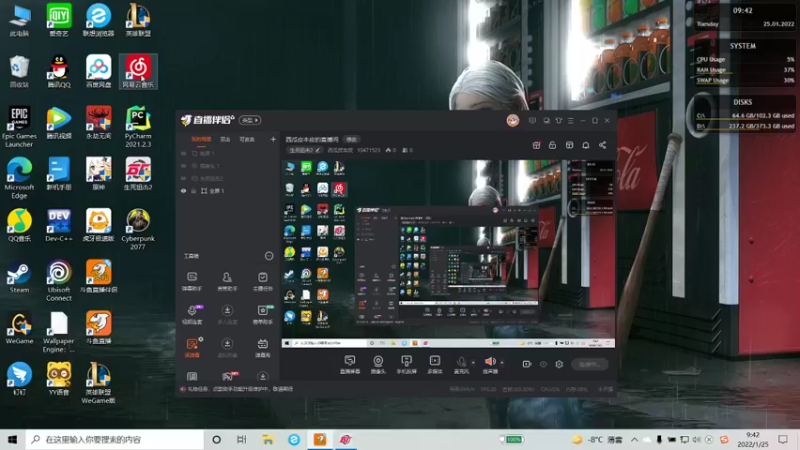The height and width of the screenshot is (450, 800).
Task: Open the layout grid icon above preview
Action: (569, 145)
